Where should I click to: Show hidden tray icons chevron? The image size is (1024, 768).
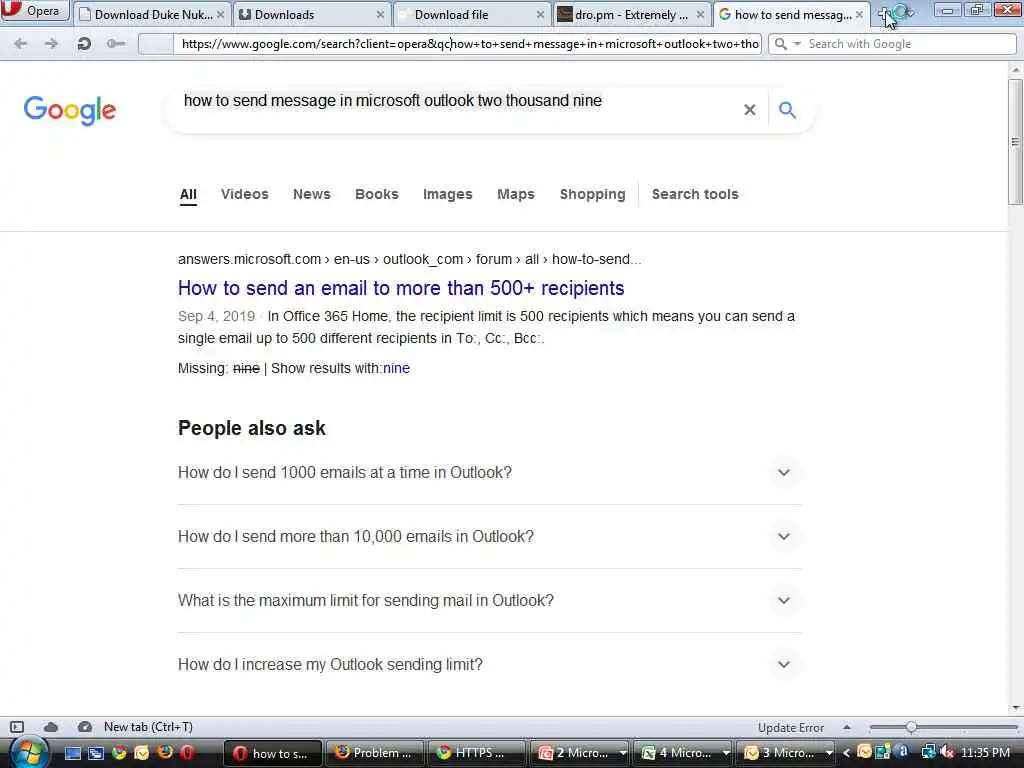point(846,753)
